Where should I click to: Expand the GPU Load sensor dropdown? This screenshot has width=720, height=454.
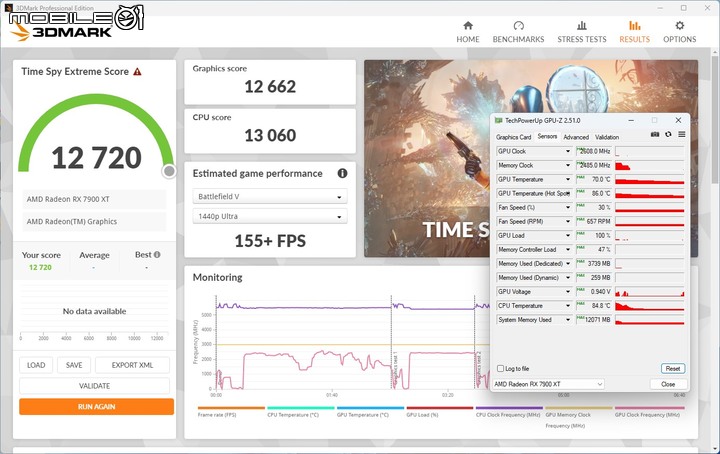pyautogui.click(x=568, y=235)
